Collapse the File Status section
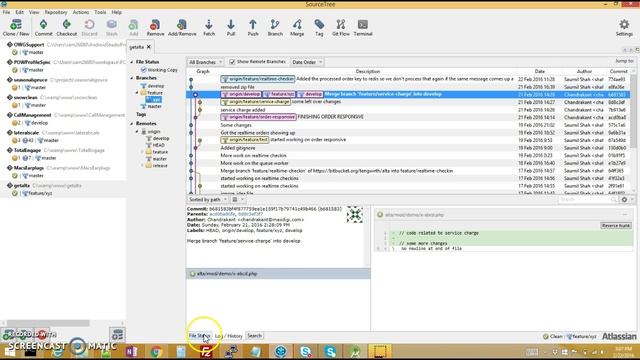This screenshot has height=360, width=640. 132,62
